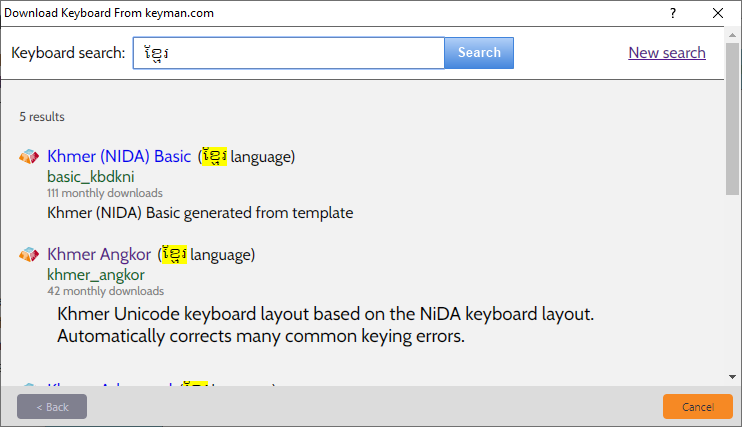Viewport: 742px width, 427px height.
Task: Open the New search link
Action: pos(667,53)
